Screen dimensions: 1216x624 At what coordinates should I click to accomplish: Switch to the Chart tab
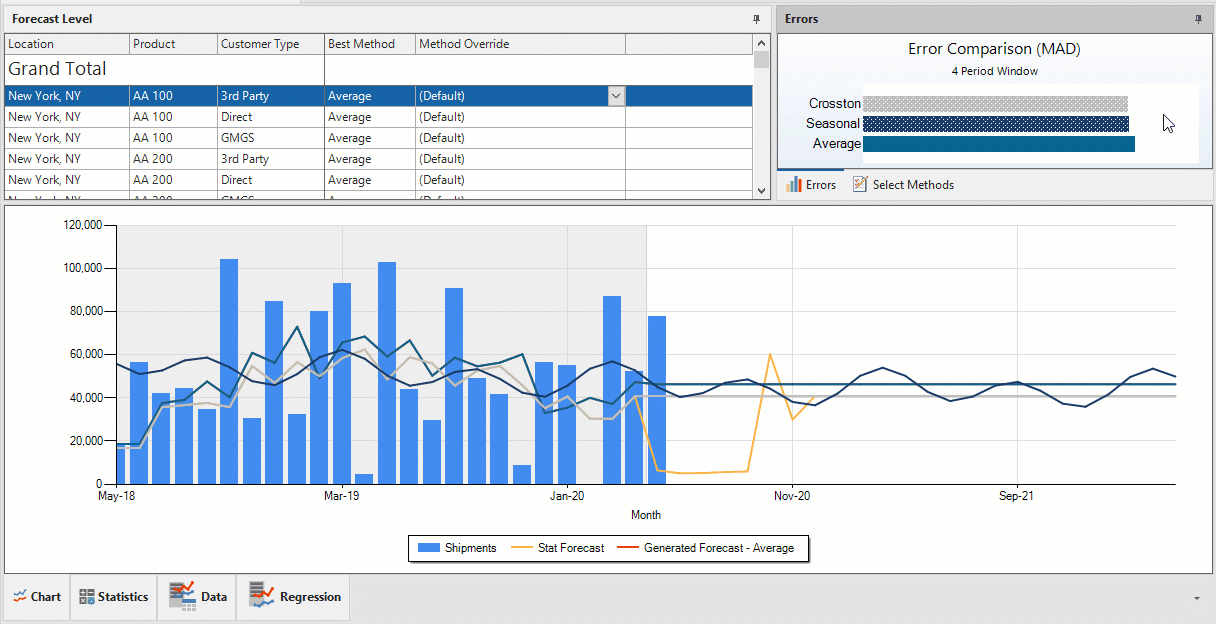pyautogui.click(x=37, y=597)
